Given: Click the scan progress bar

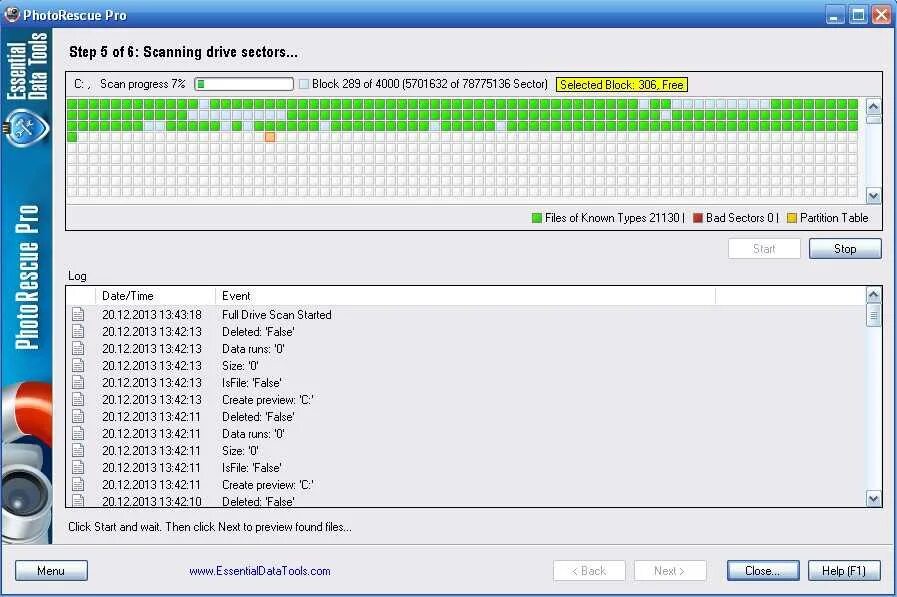Looking at the screenshot, I should pos(244,84).
